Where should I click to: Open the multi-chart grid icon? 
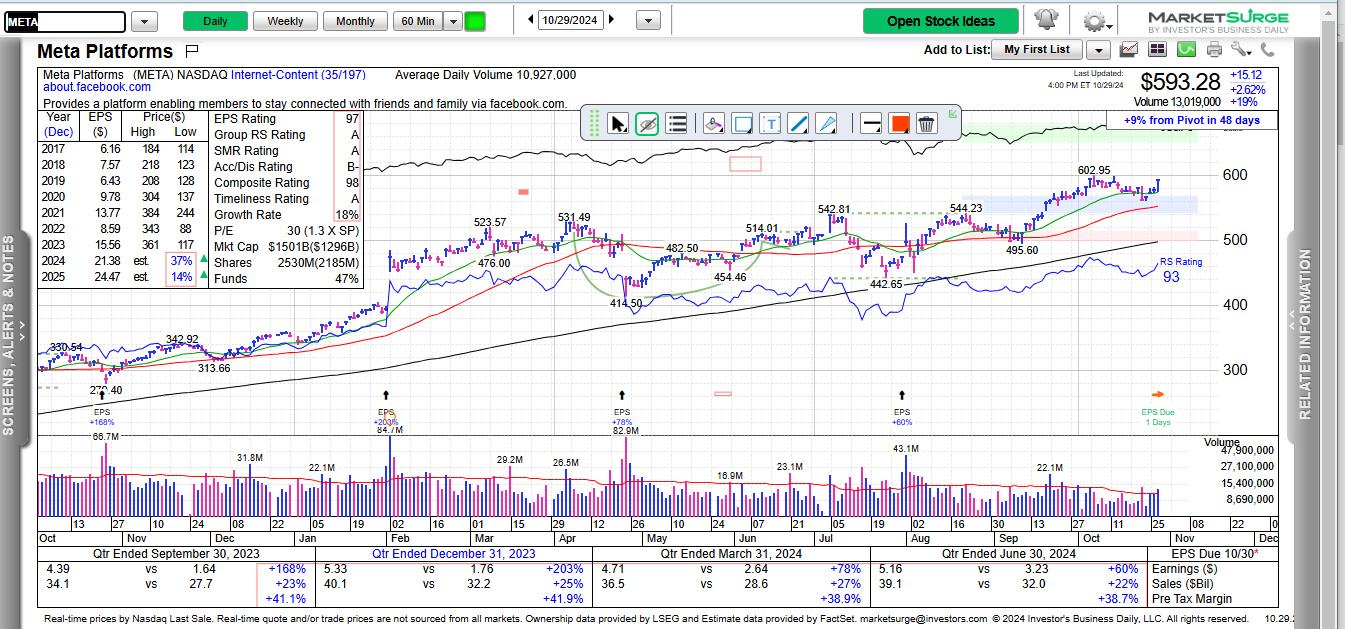coord(1159,49)
